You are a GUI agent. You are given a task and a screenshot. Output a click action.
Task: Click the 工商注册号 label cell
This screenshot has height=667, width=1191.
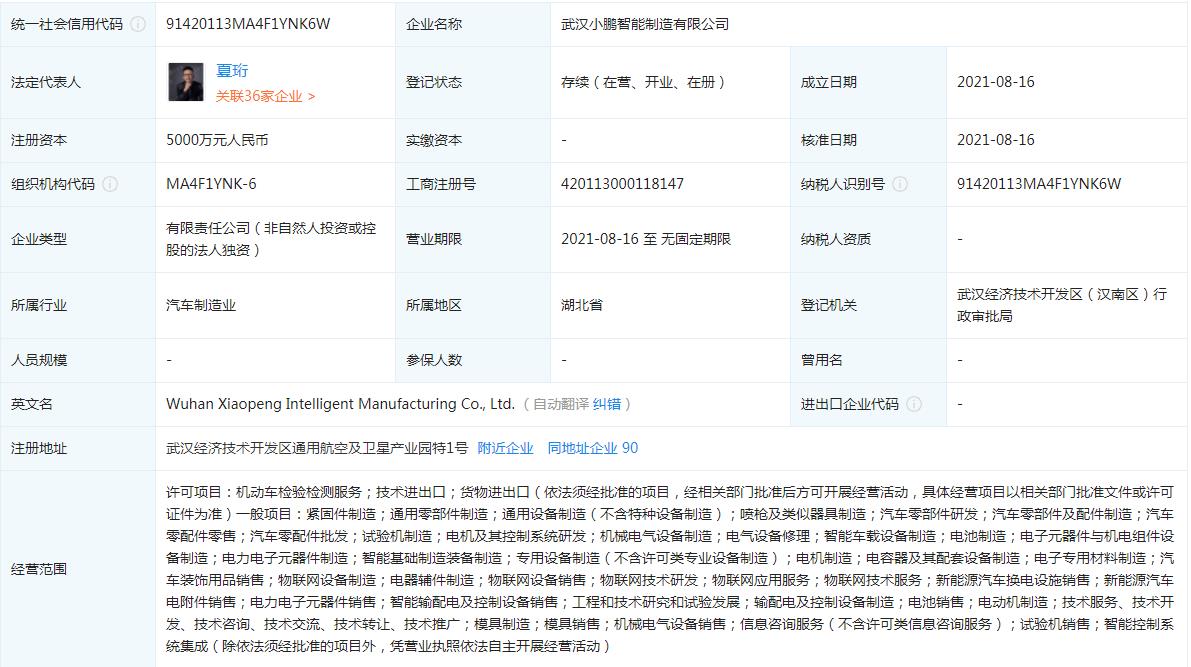point(472,184)
